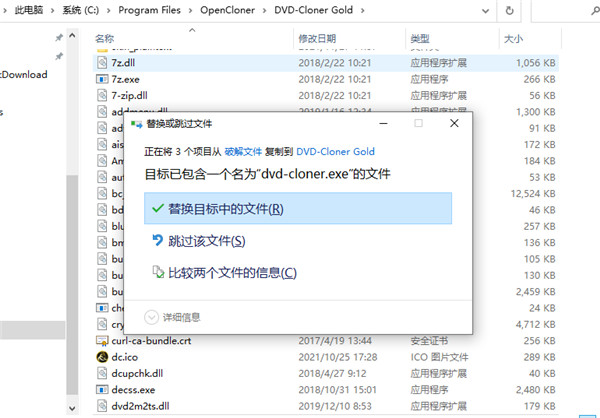Expand chevron after DVD-Cloner Gold breadcrumb
Image resolution: width=600 pixels, height=418 pixels.
(x=362, y=11)
